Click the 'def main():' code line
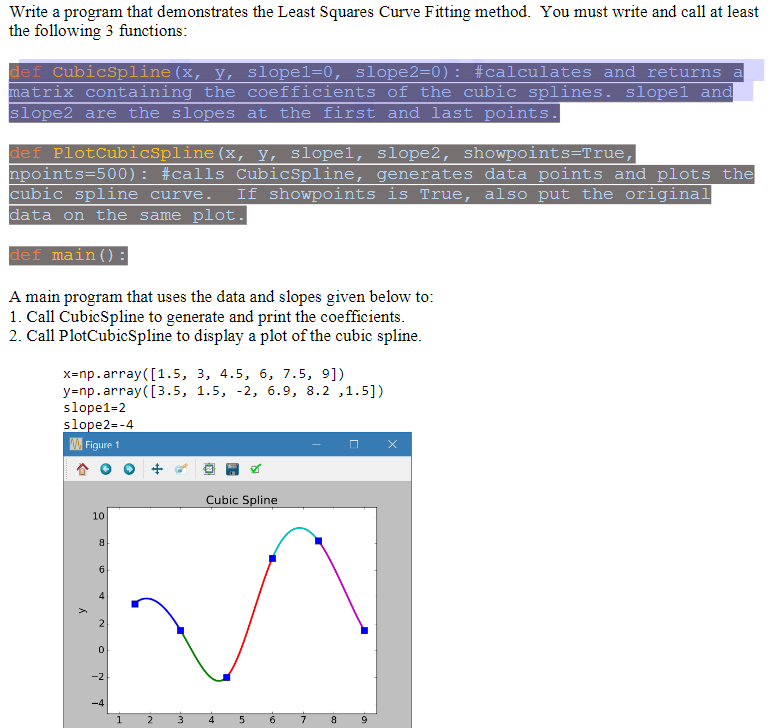Image resolution: width=773 pixels, height=728 pixels. tap(68, 255)
